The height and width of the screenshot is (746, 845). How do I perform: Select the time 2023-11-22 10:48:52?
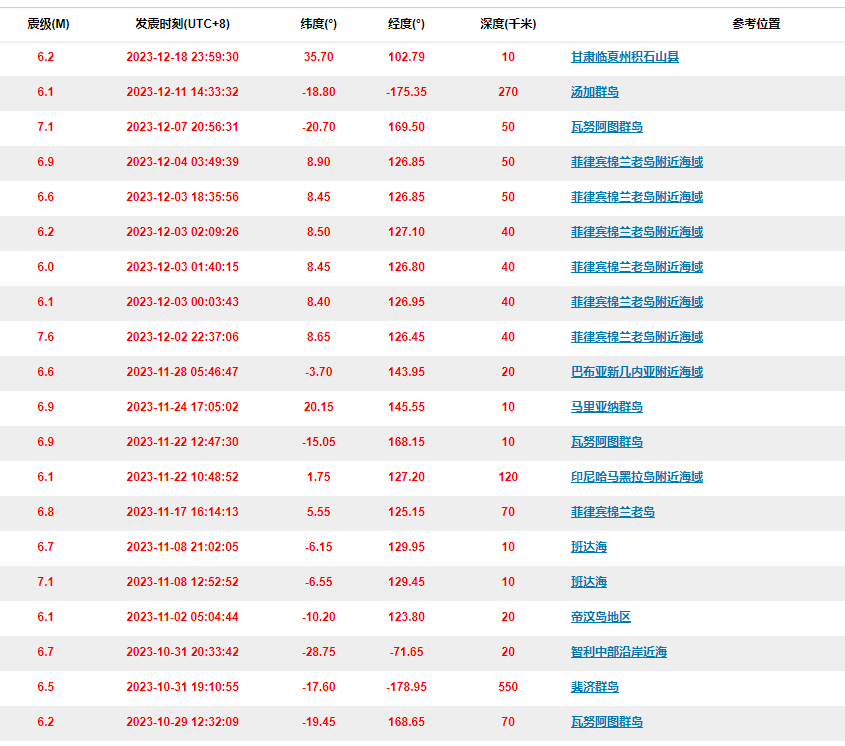[x=183, y=478]
